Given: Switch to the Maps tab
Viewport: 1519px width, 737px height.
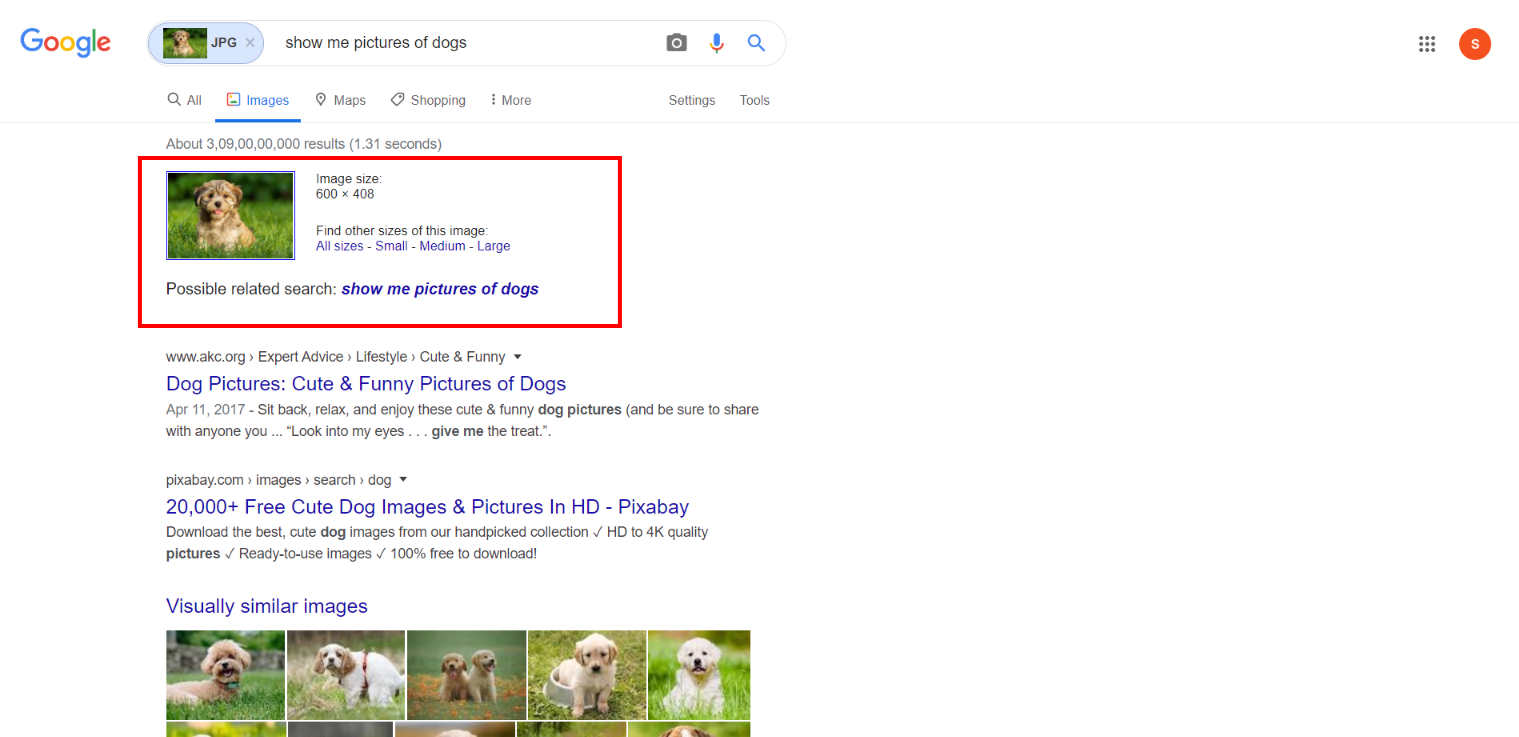Looking at the screenshot, I should 340,100.
